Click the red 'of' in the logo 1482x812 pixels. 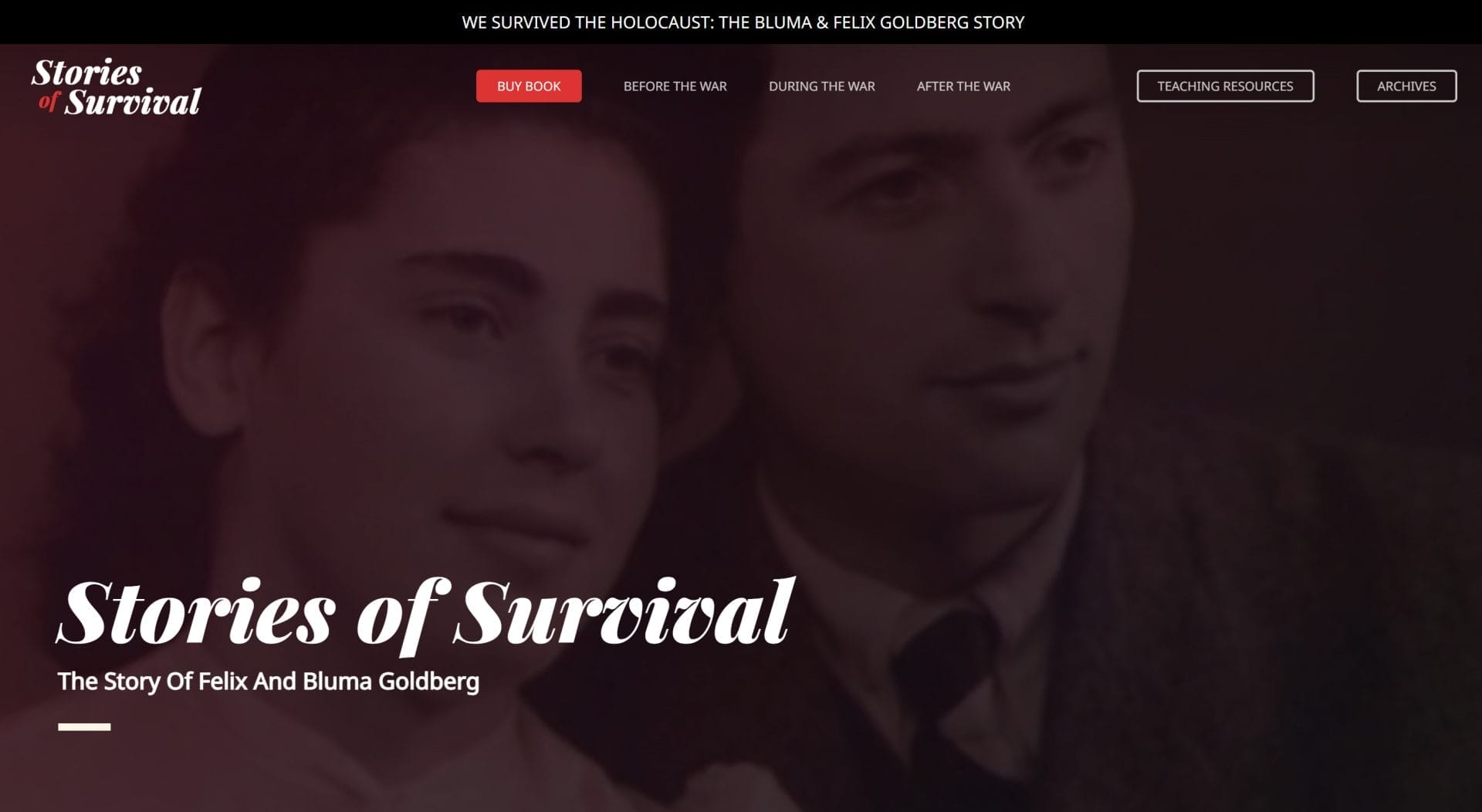click(49, 101)
